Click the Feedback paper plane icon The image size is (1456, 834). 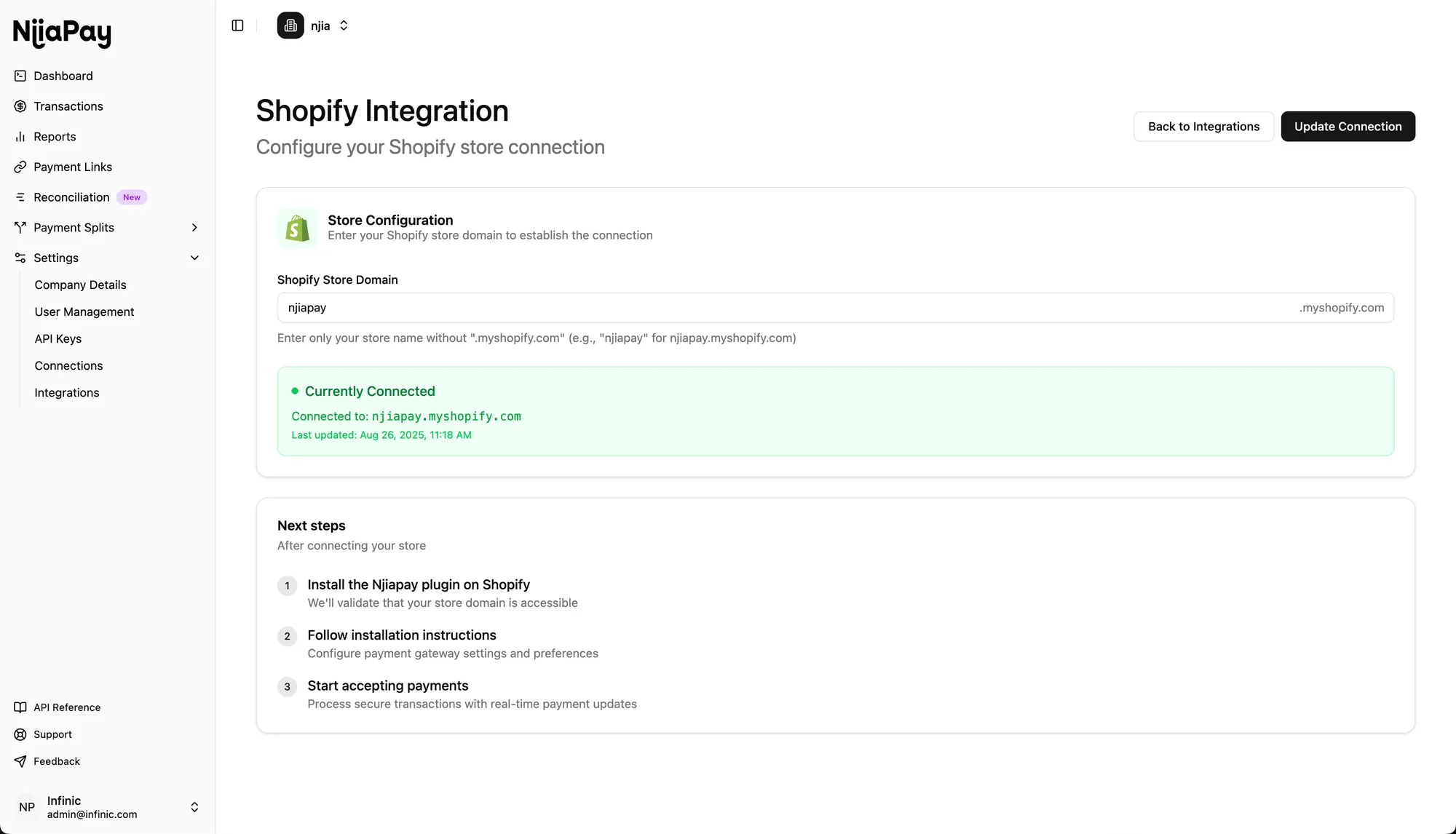pos(20,761)
